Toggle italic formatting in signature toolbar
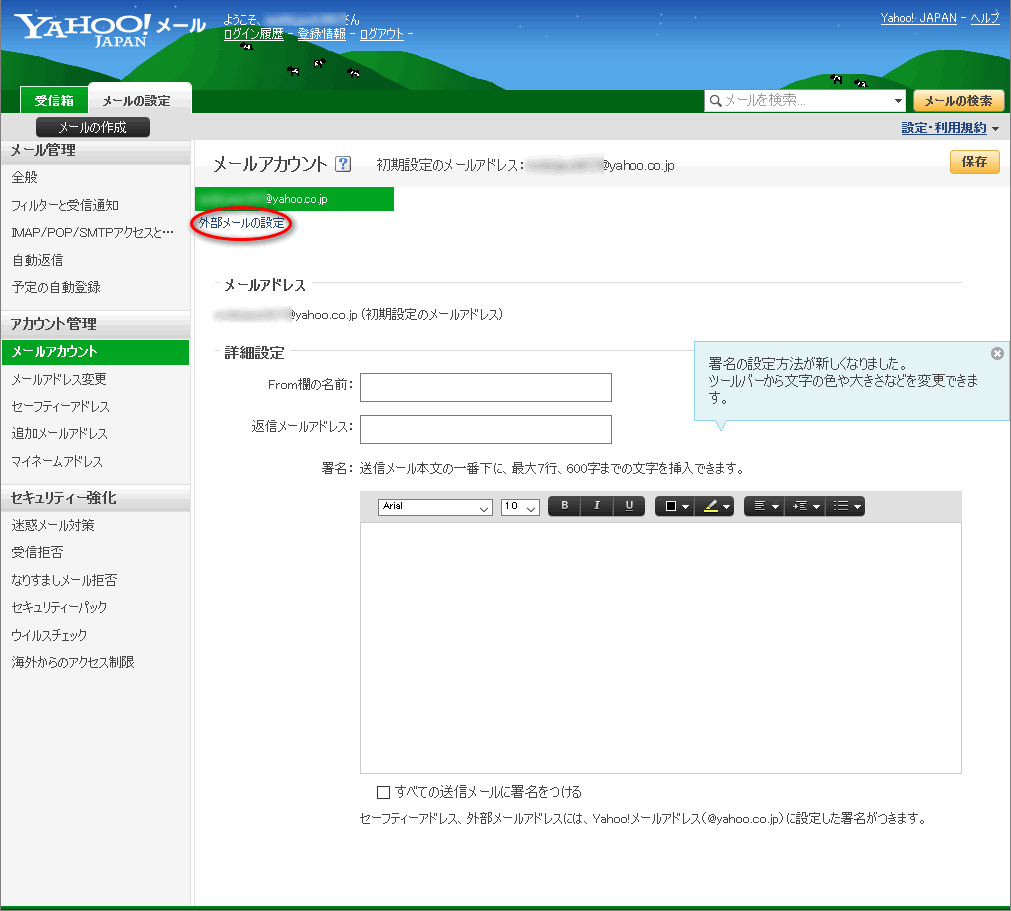This screenshot has height=911, width=1011. pyautogui.click(x=597, y=506)
